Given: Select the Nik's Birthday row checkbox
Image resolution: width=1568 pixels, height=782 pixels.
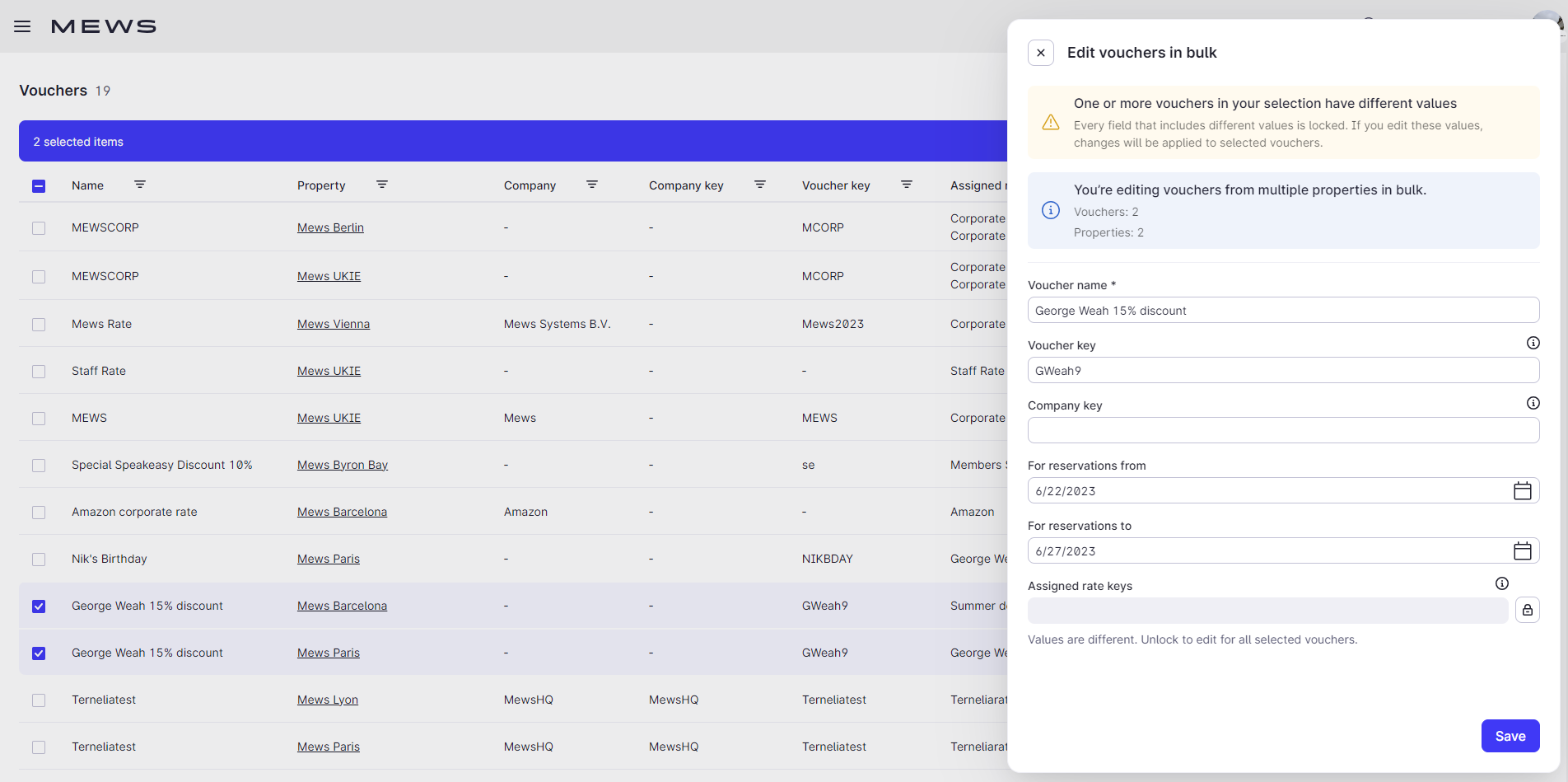Looking at the screenshot, I should [x=39, y=560].
